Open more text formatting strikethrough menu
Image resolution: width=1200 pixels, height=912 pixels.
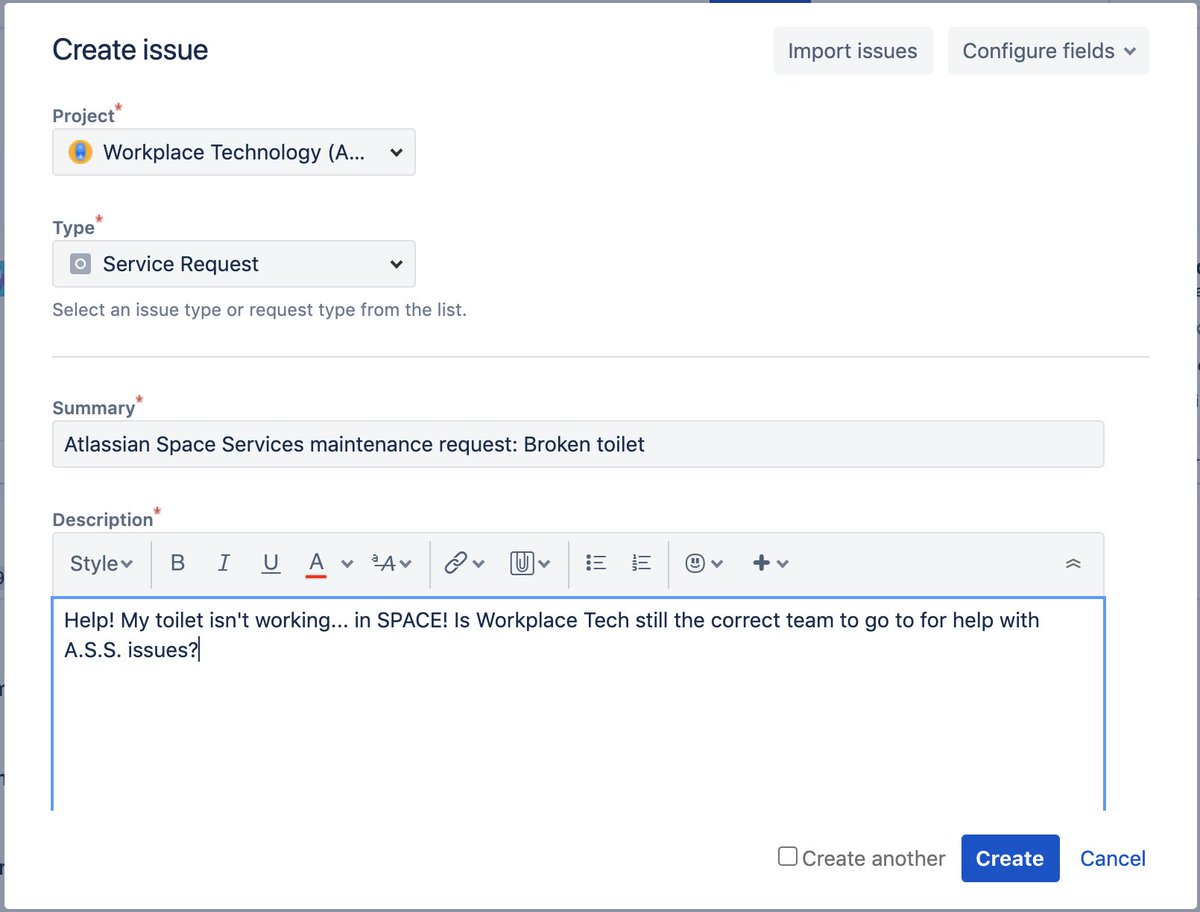391,563
